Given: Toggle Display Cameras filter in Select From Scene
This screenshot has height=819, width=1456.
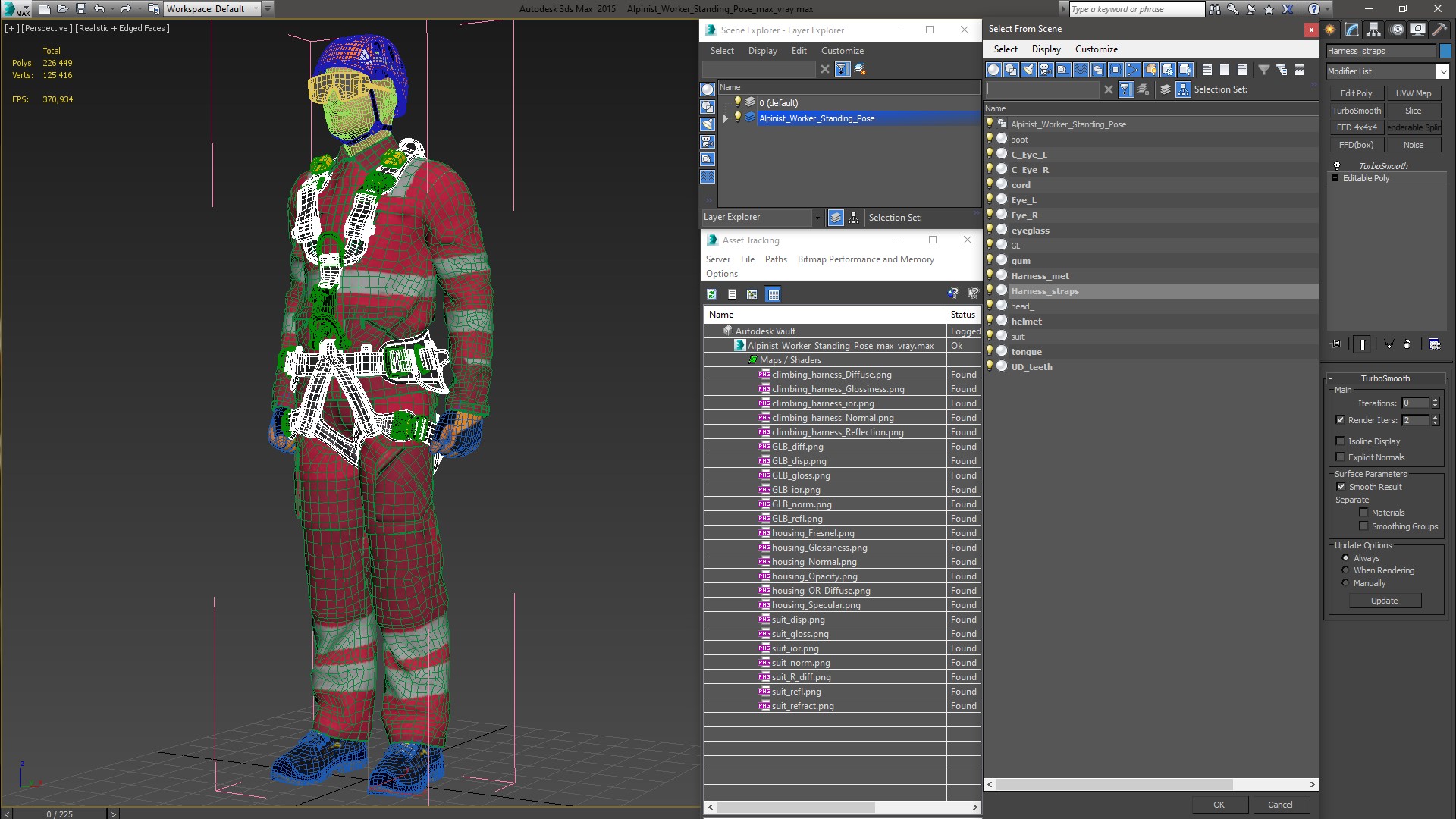Looking at the screenshot, I should click(1046, 70).
